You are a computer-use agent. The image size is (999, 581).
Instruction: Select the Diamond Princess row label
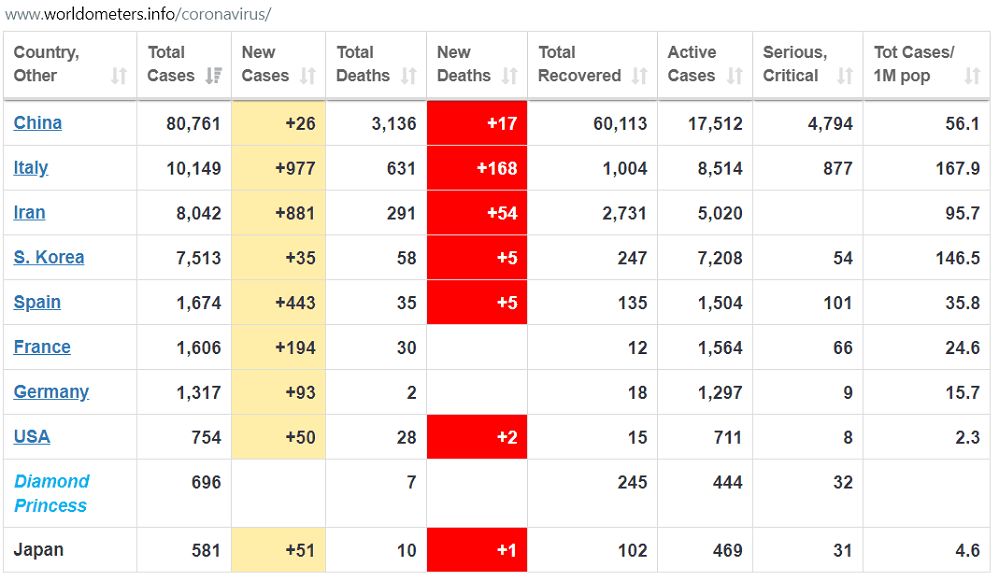51,494
